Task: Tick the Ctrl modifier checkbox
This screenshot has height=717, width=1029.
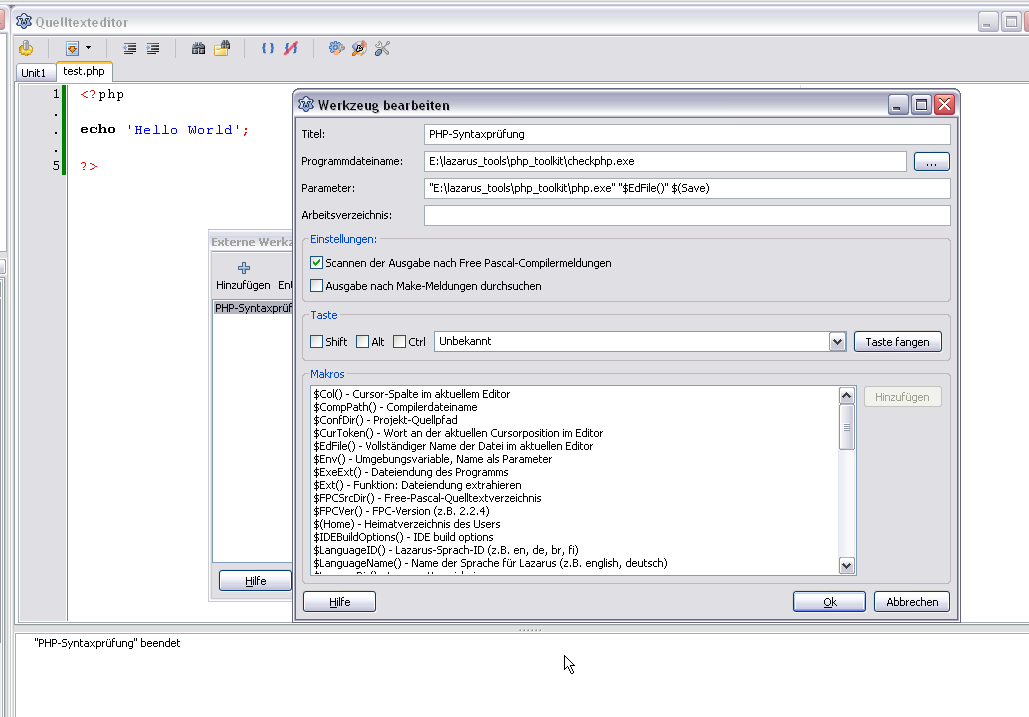Action: [x=400, y=342]
